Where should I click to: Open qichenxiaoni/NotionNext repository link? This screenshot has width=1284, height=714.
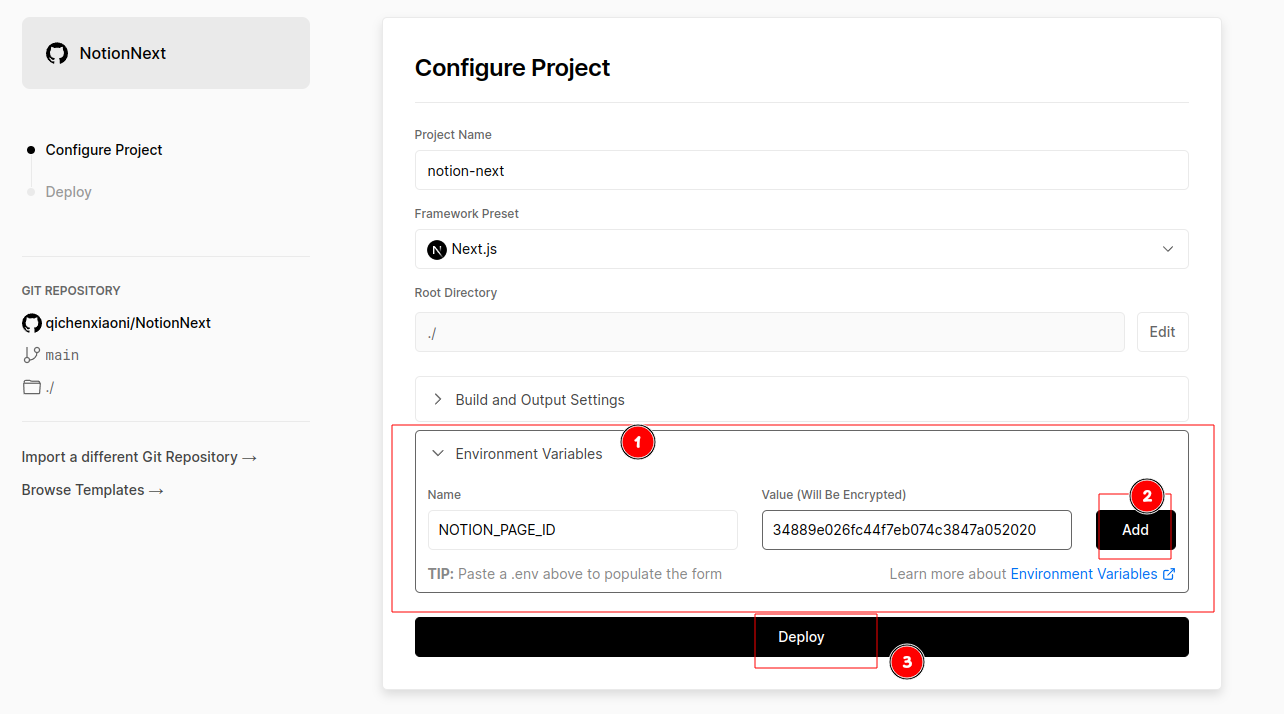point(128,323)
